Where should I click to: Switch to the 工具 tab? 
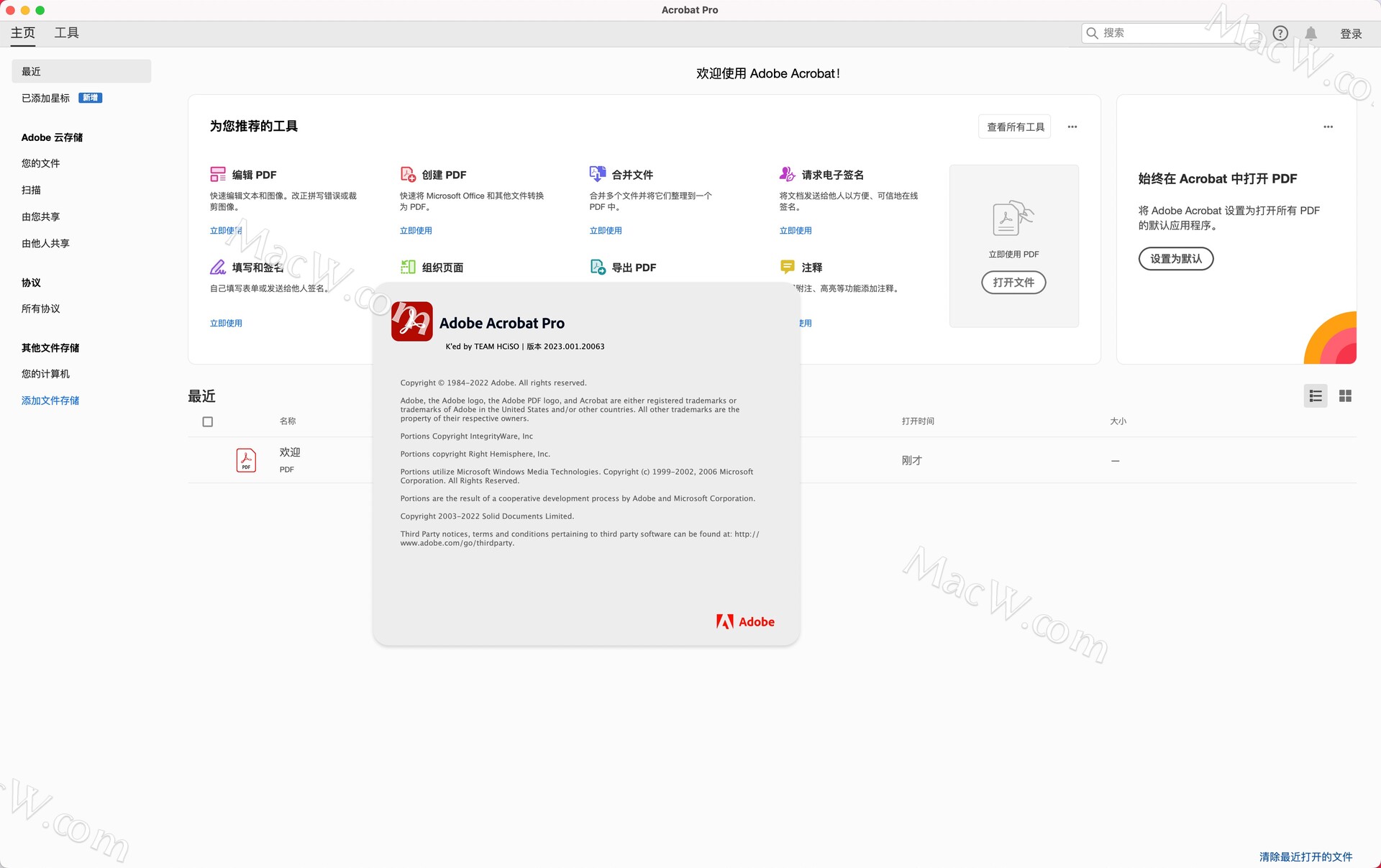(x=67, y=32)
